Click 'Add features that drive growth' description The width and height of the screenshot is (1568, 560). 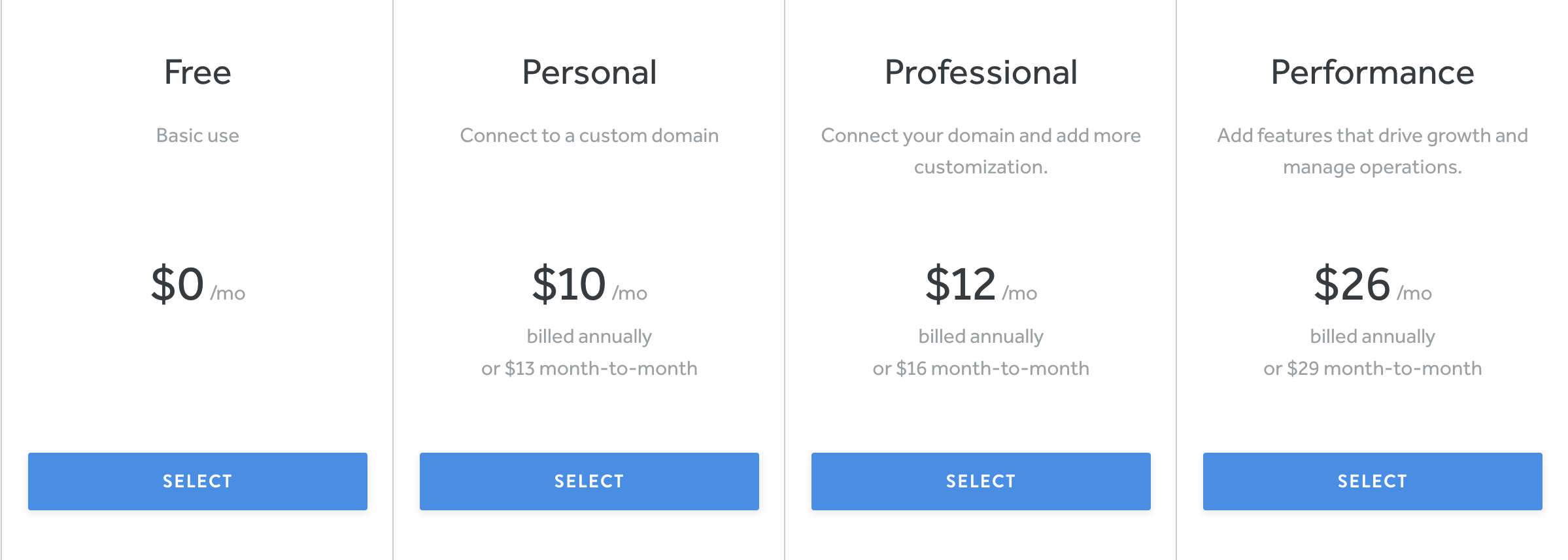click(1372, 151)
